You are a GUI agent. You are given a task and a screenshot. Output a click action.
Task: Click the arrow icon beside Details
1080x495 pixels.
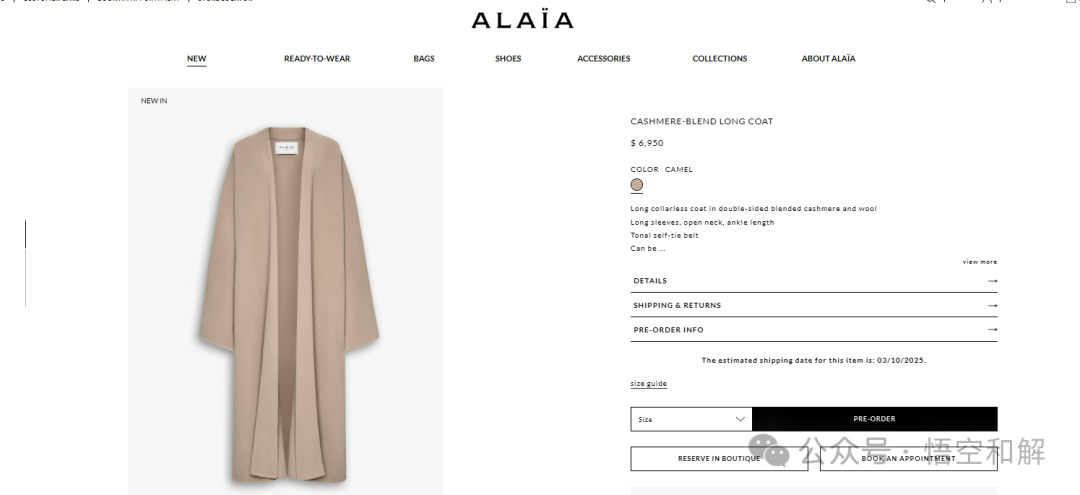tap(992, 281)
